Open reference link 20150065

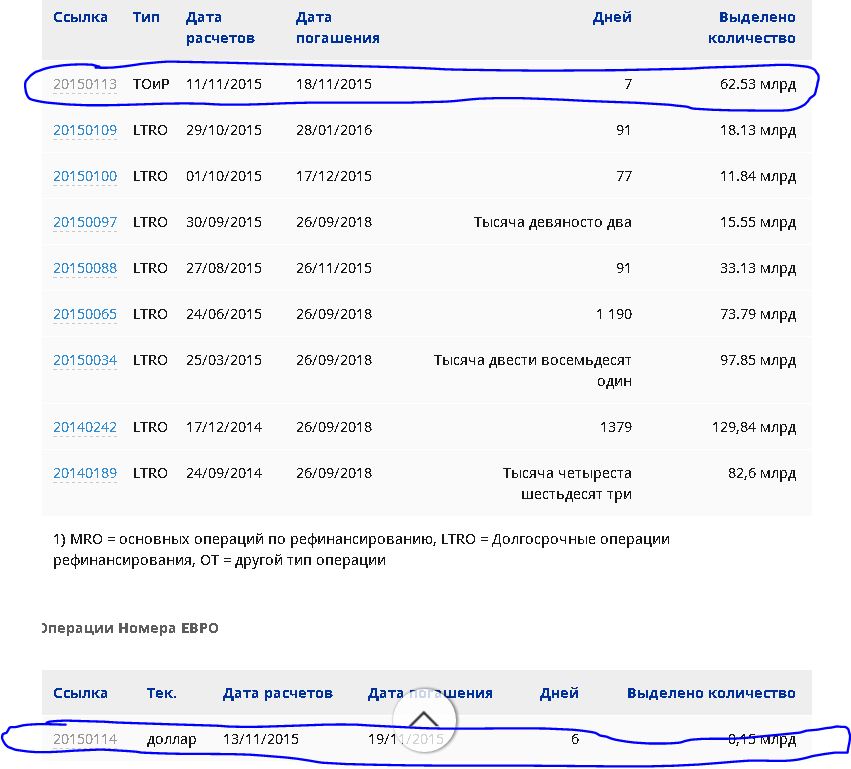(x=85, y=314)
